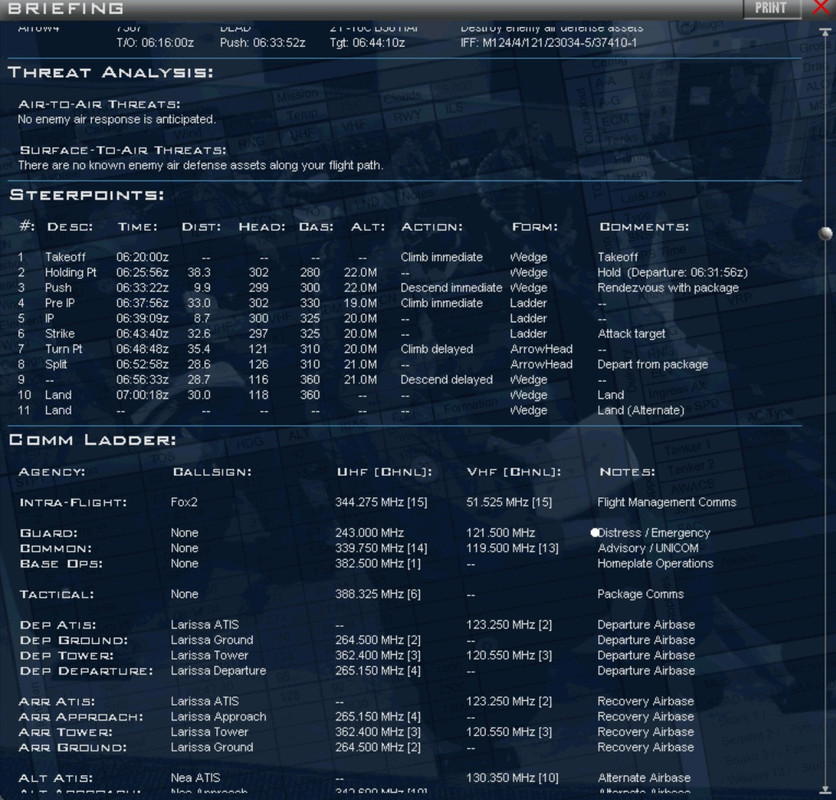Click 'No enemy air response is anticipated.'
836x800 pixels.
(x=117, y=119)
